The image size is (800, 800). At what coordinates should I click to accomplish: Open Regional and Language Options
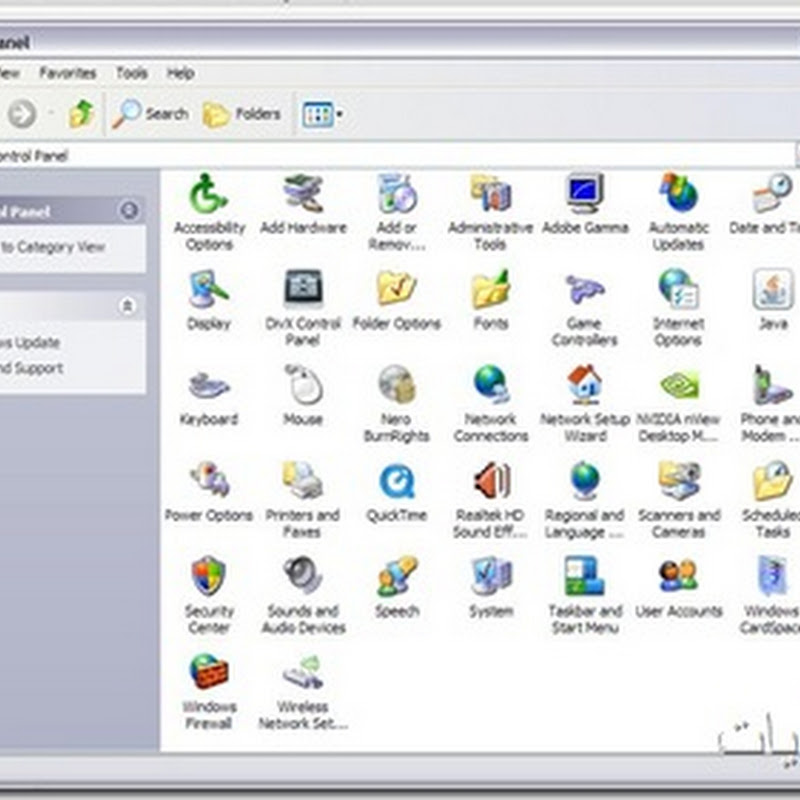pos(585,499)
